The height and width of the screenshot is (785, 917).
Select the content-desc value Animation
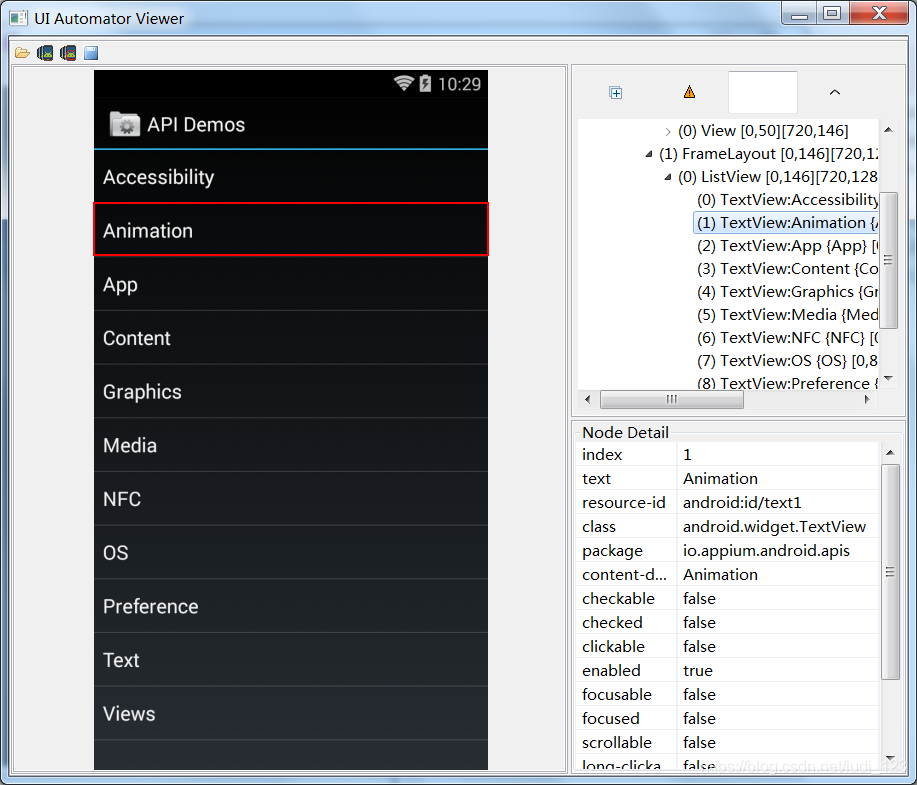(x=777, y=574)
